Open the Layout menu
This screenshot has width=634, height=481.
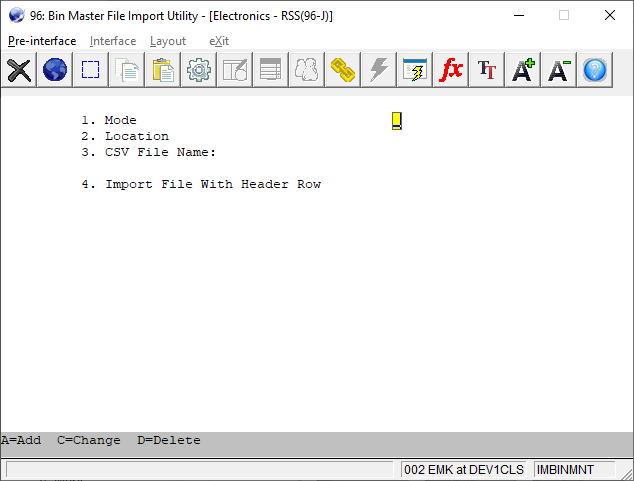(x=168, y=41)
